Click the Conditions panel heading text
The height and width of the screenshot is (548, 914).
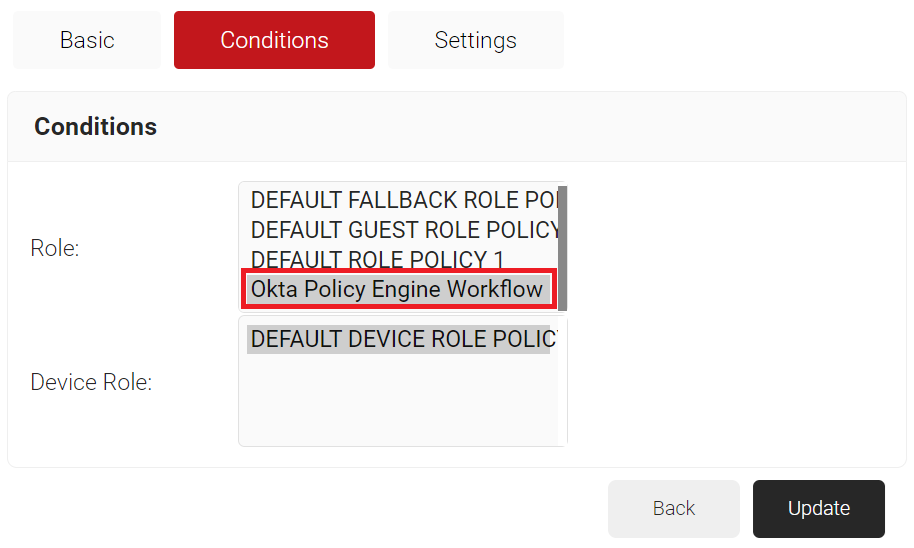click(96, 127)
